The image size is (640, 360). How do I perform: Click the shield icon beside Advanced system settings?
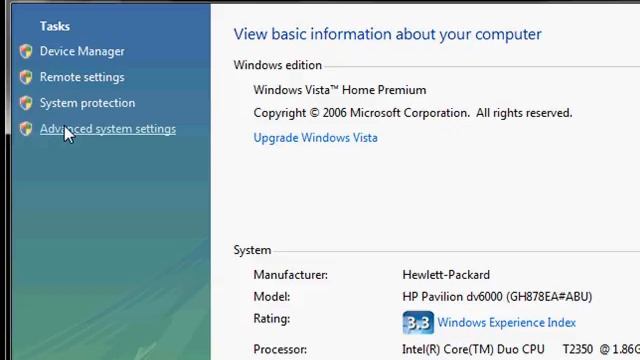point(26,129)
